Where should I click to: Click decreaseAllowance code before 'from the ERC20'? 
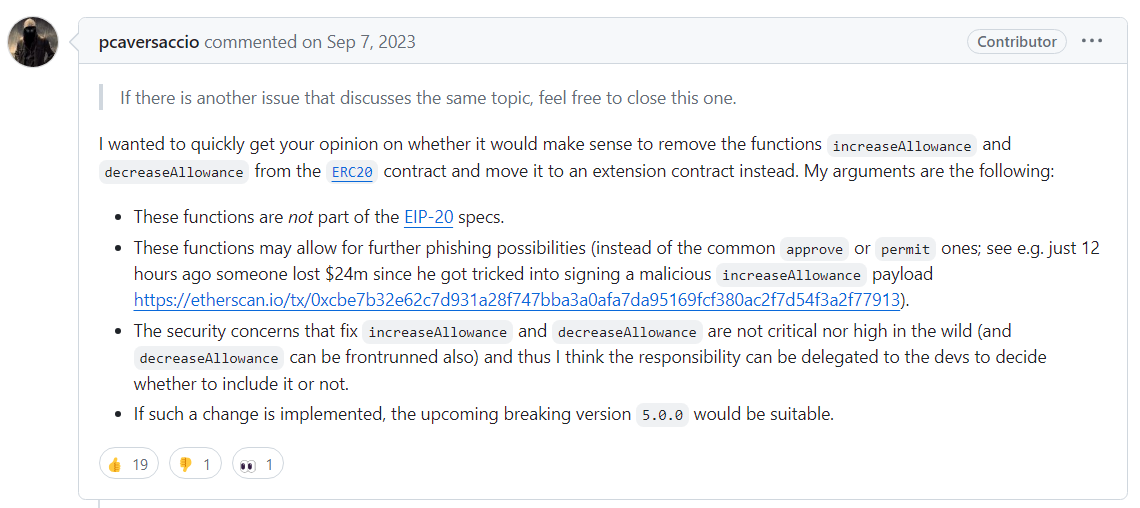pos(174,173)
